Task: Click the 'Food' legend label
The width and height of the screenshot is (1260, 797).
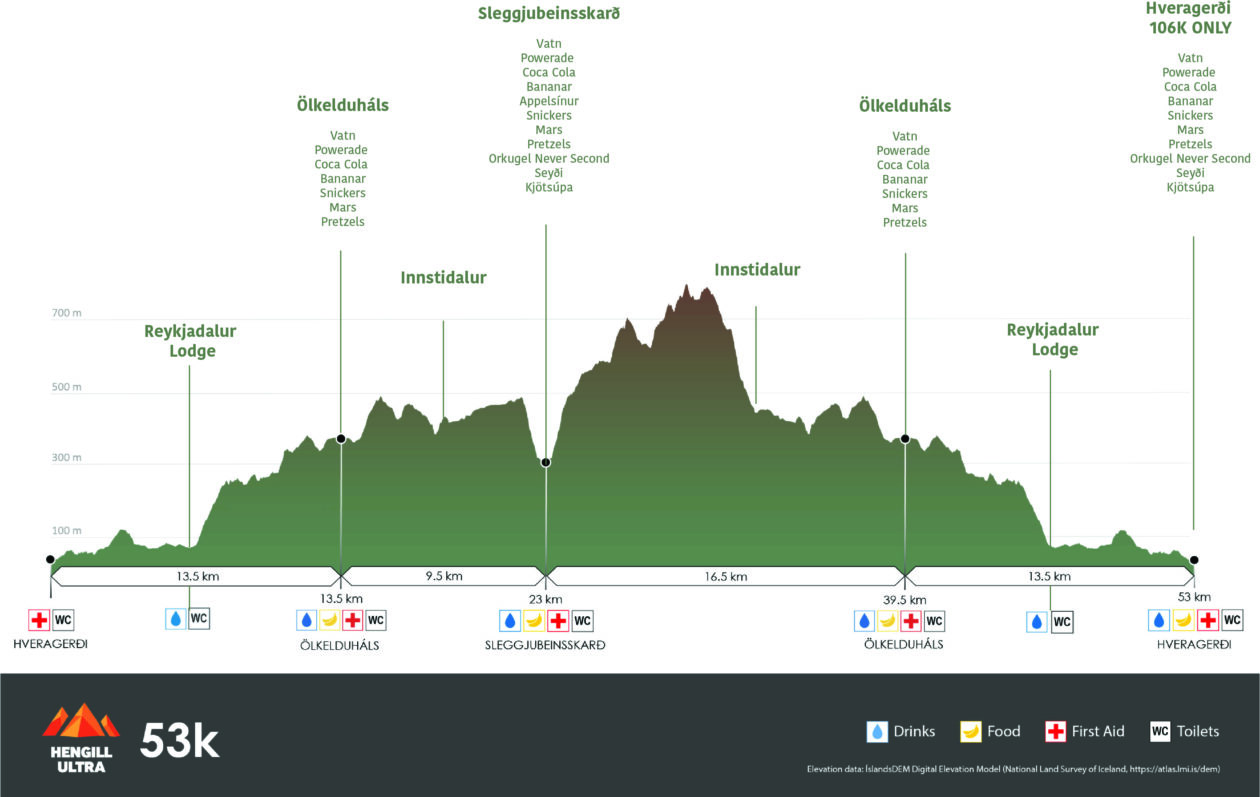Action: 1004,732
